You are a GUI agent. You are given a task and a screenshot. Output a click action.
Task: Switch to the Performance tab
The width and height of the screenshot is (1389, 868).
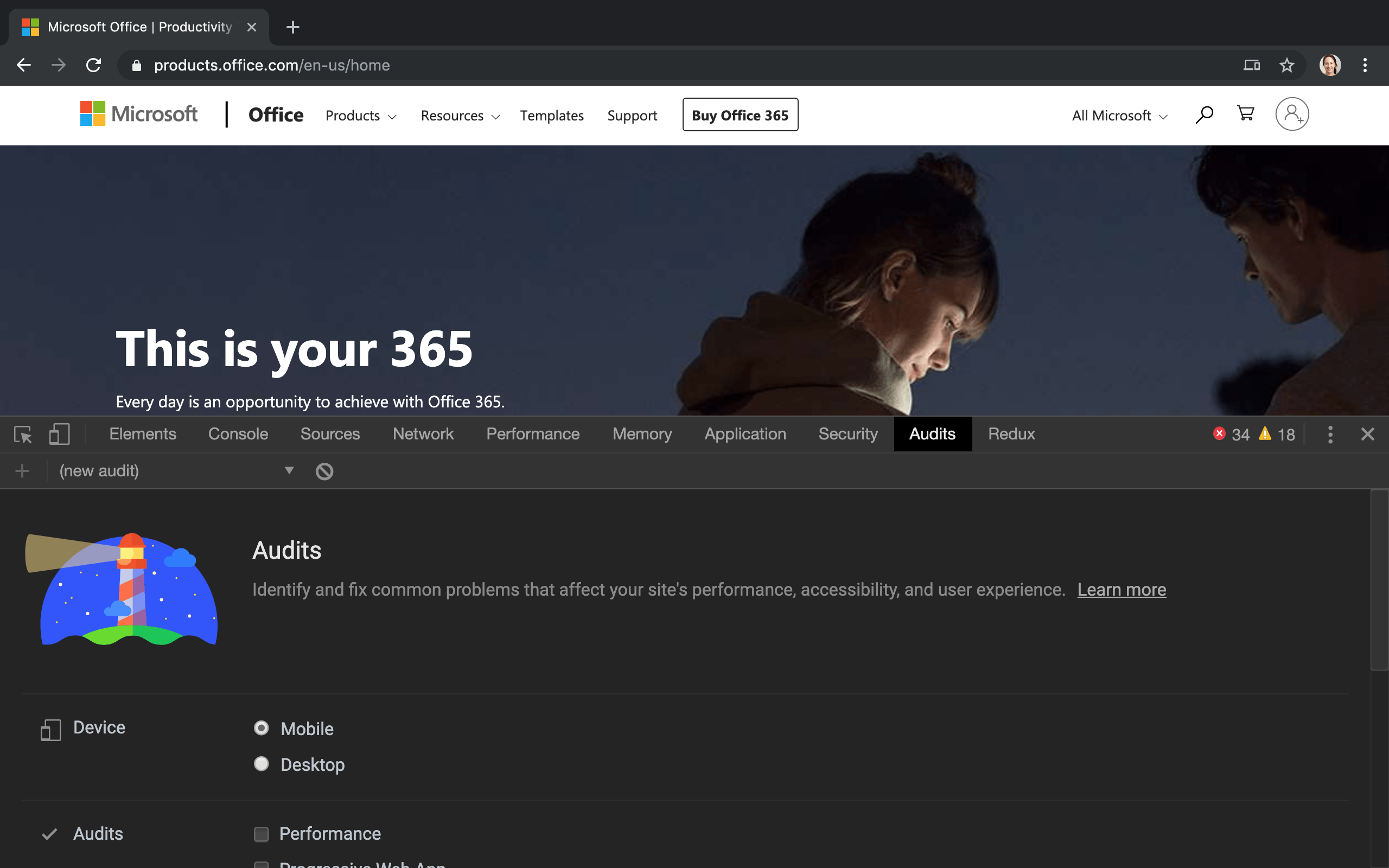(x=533, y=434)
